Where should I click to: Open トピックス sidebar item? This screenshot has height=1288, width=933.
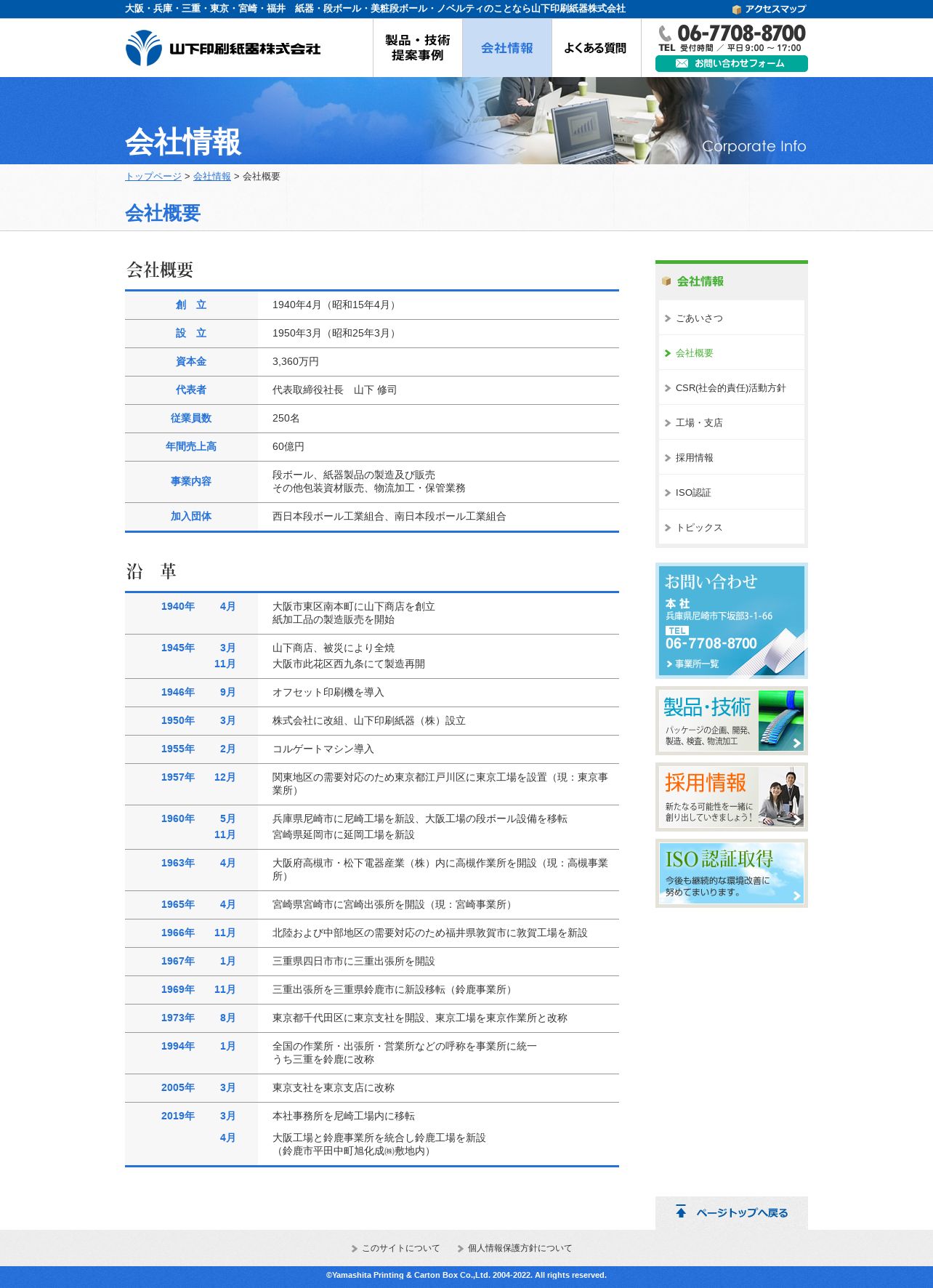731,527
